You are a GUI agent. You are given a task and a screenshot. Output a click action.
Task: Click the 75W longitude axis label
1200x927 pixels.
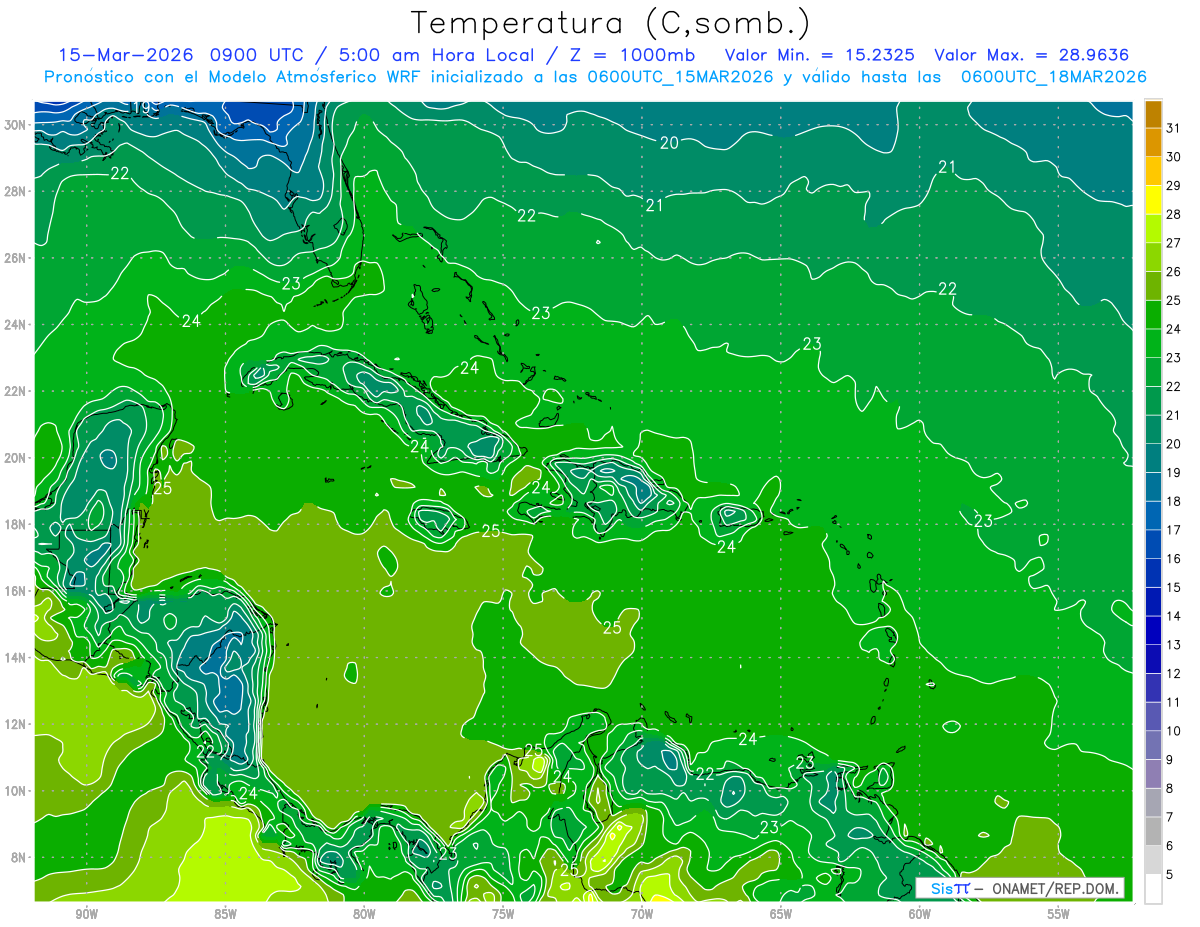click(x=503, y=914)
